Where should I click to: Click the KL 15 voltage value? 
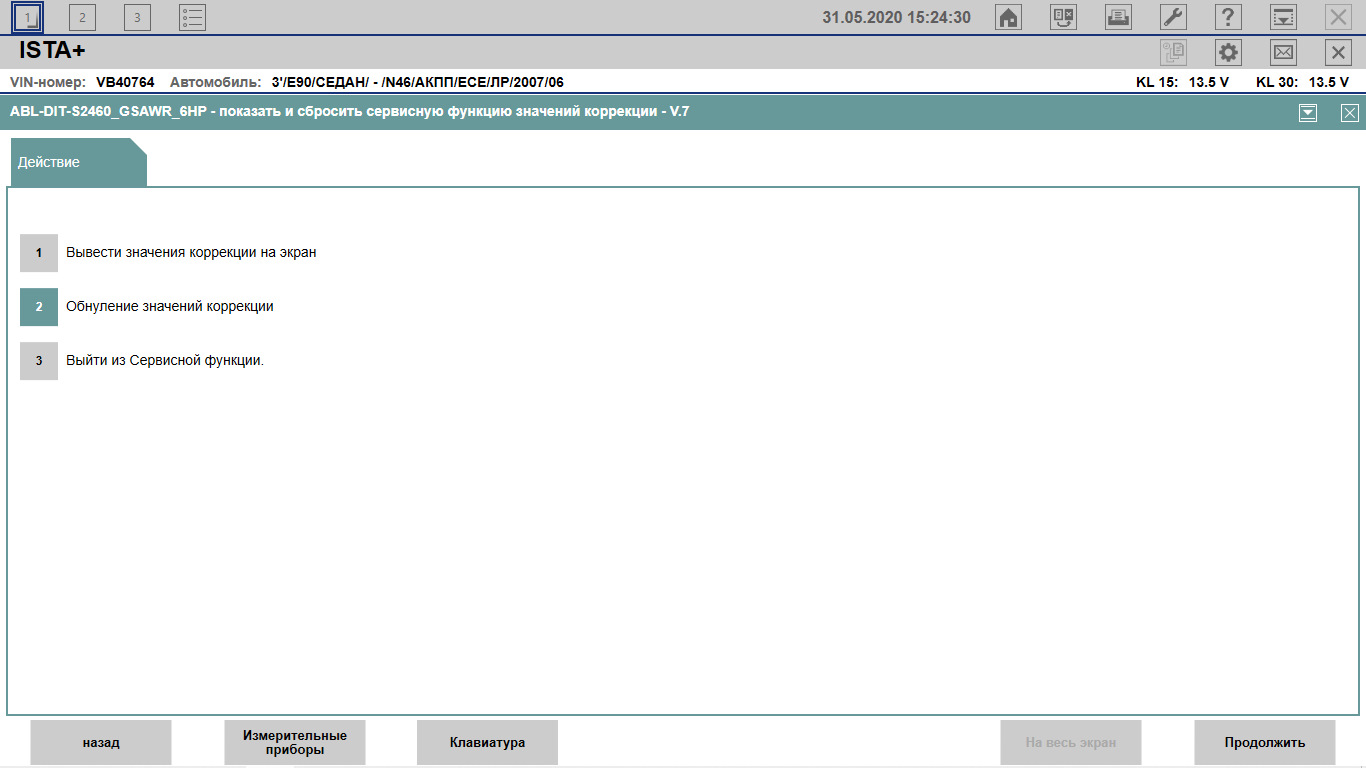click(x=1209, y=82)
